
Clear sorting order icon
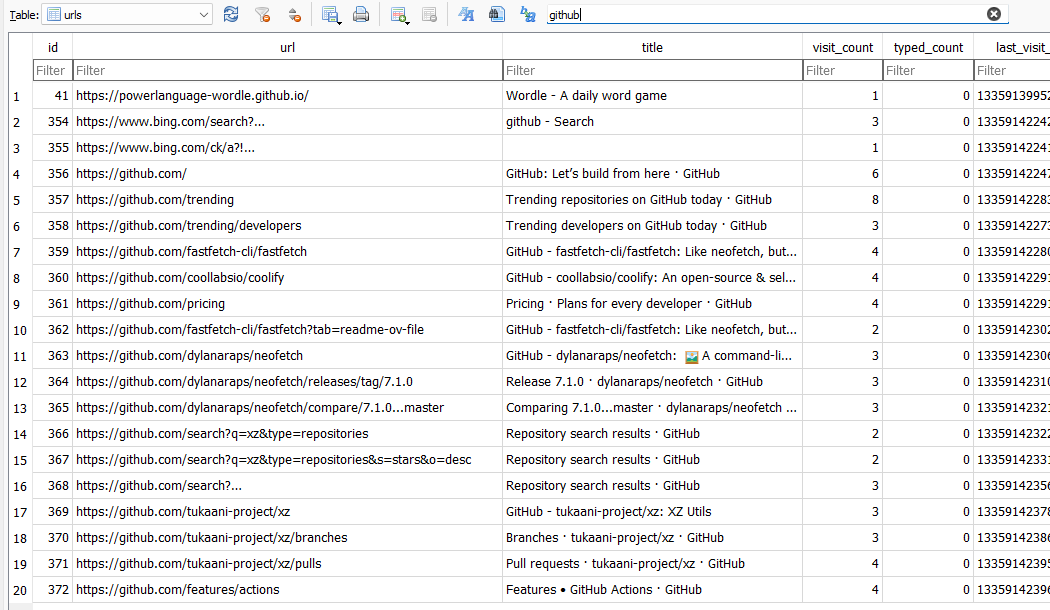pyautogui.click(x=294, y=14)
